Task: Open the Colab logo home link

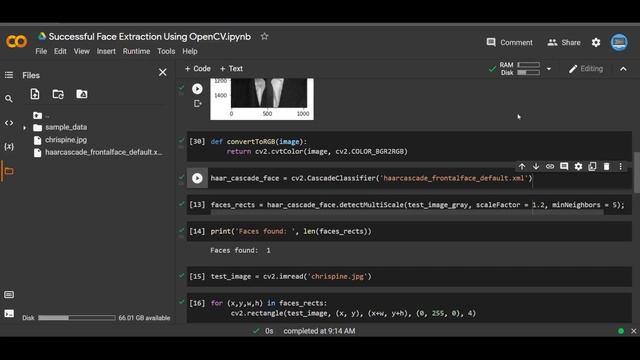Action: [x=16, y=41]
